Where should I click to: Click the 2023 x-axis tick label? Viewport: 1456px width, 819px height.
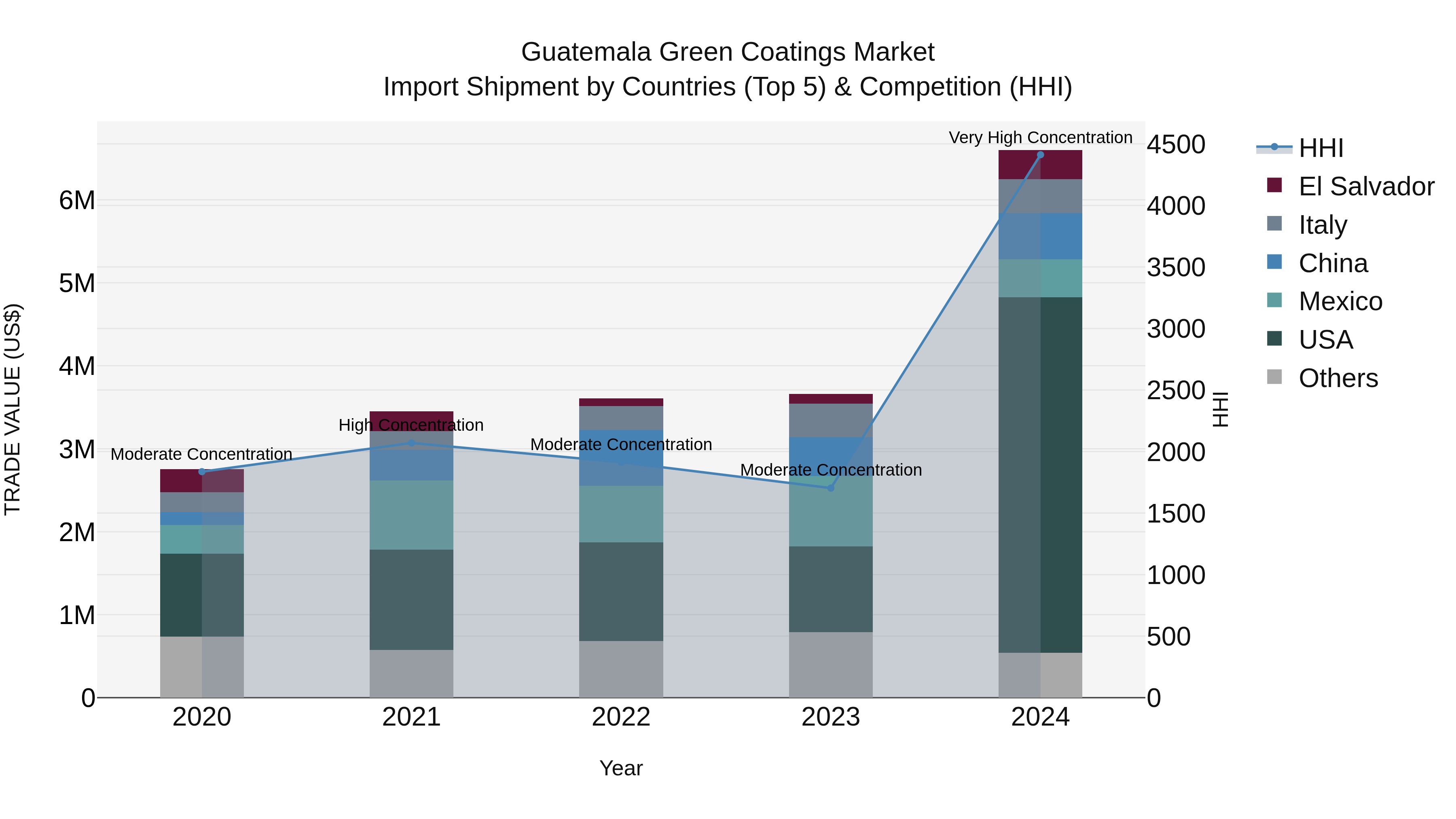(831, 717)
